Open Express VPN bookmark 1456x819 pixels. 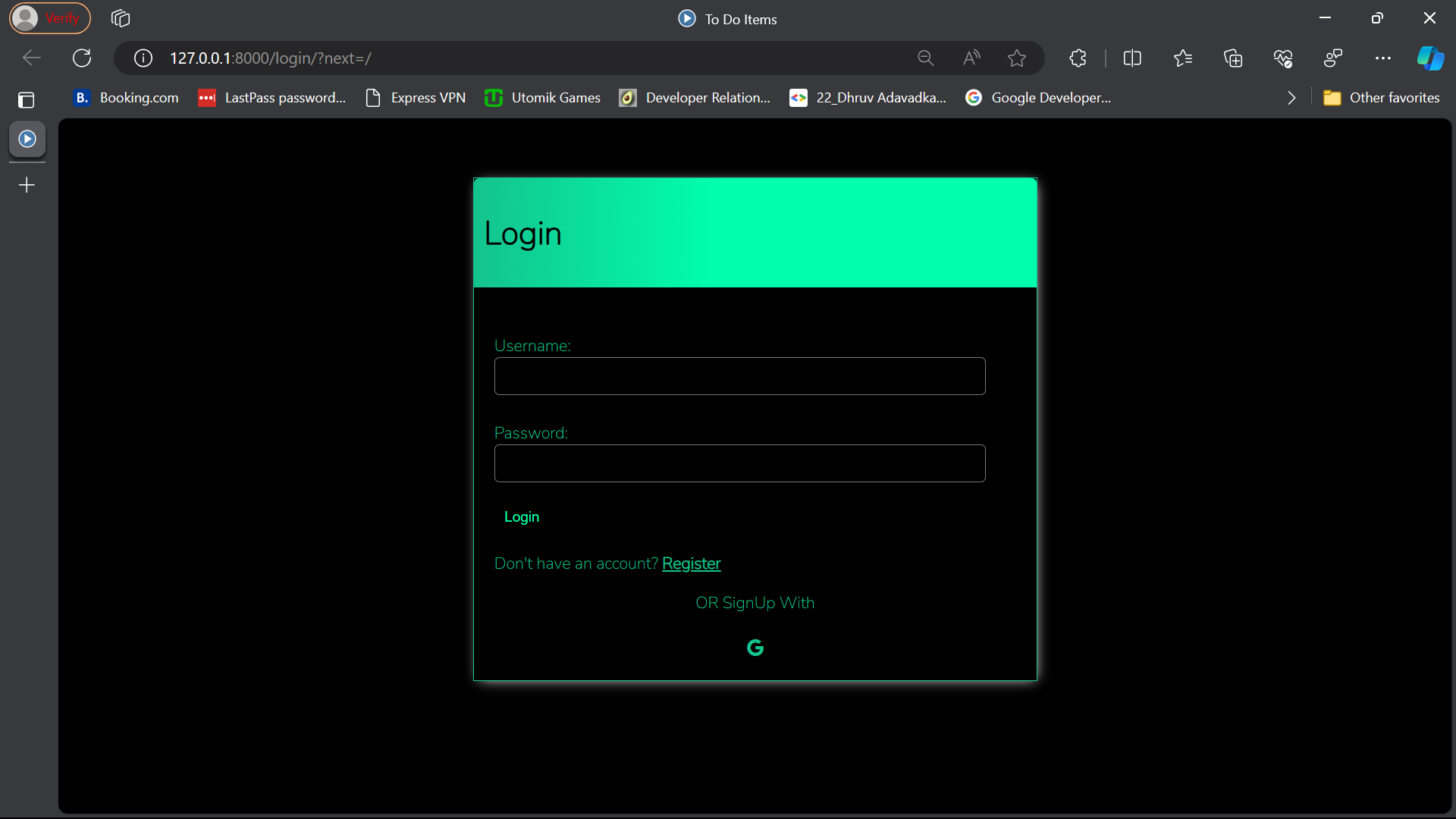point(416,98)
